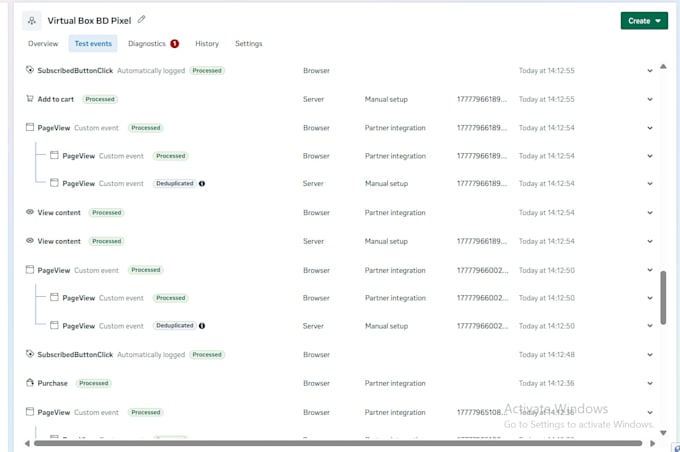
Task: Click 'Automatically logged' in SubscribedButtonClick 14:12:55 row
Action: click(151, 71)
